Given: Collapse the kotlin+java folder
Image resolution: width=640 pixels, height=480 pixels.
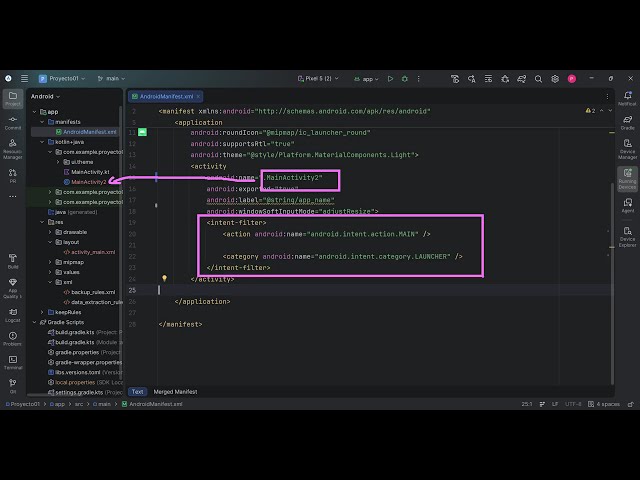Looking at the screenshot, I should point(42,142).
